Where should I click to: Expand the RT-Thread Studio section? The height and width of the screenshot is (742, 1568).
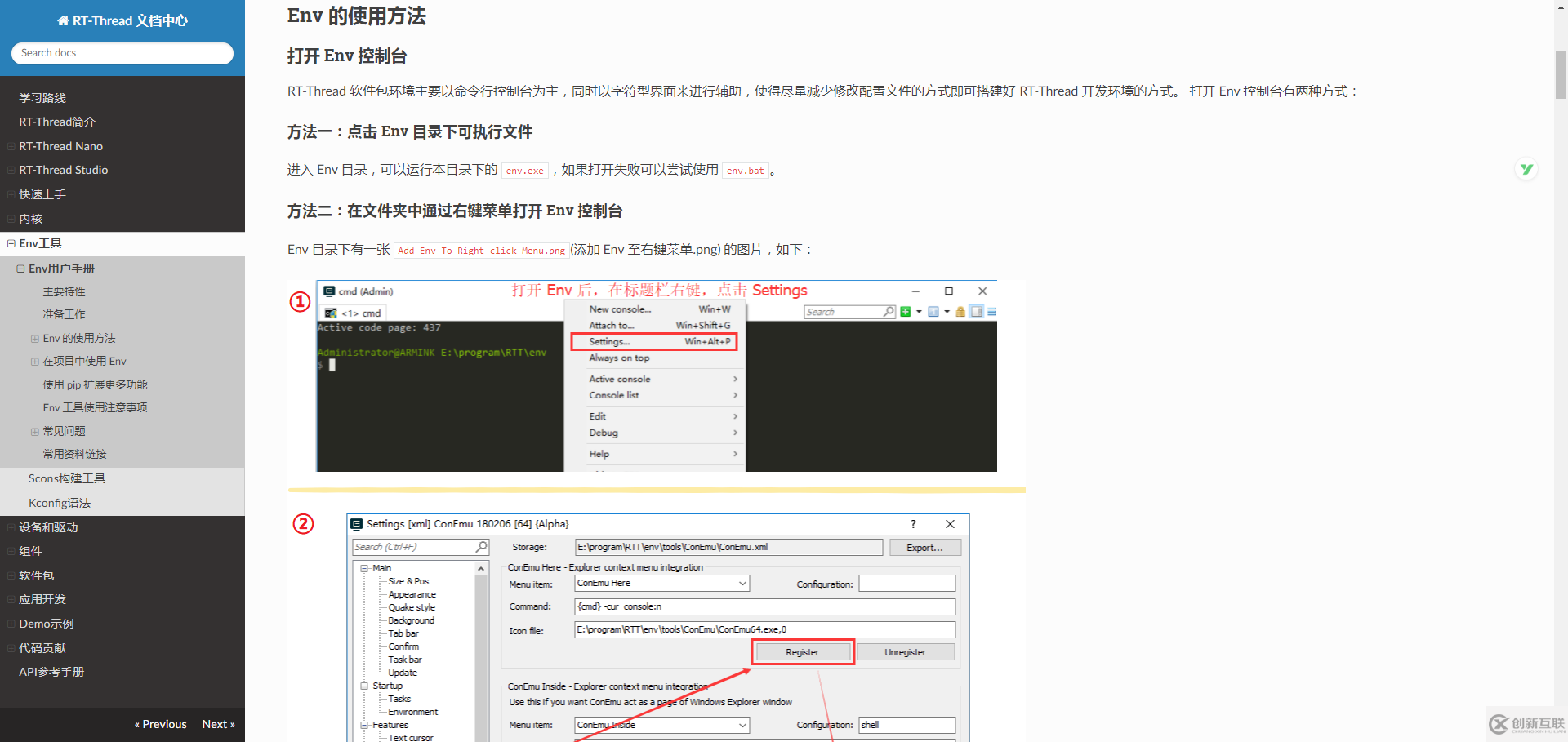(x=11, y=170)
